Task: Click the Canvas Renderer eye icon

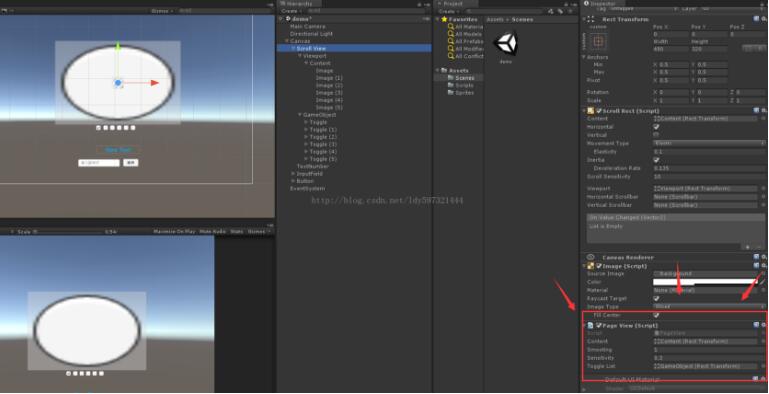Action: point(590,257)
